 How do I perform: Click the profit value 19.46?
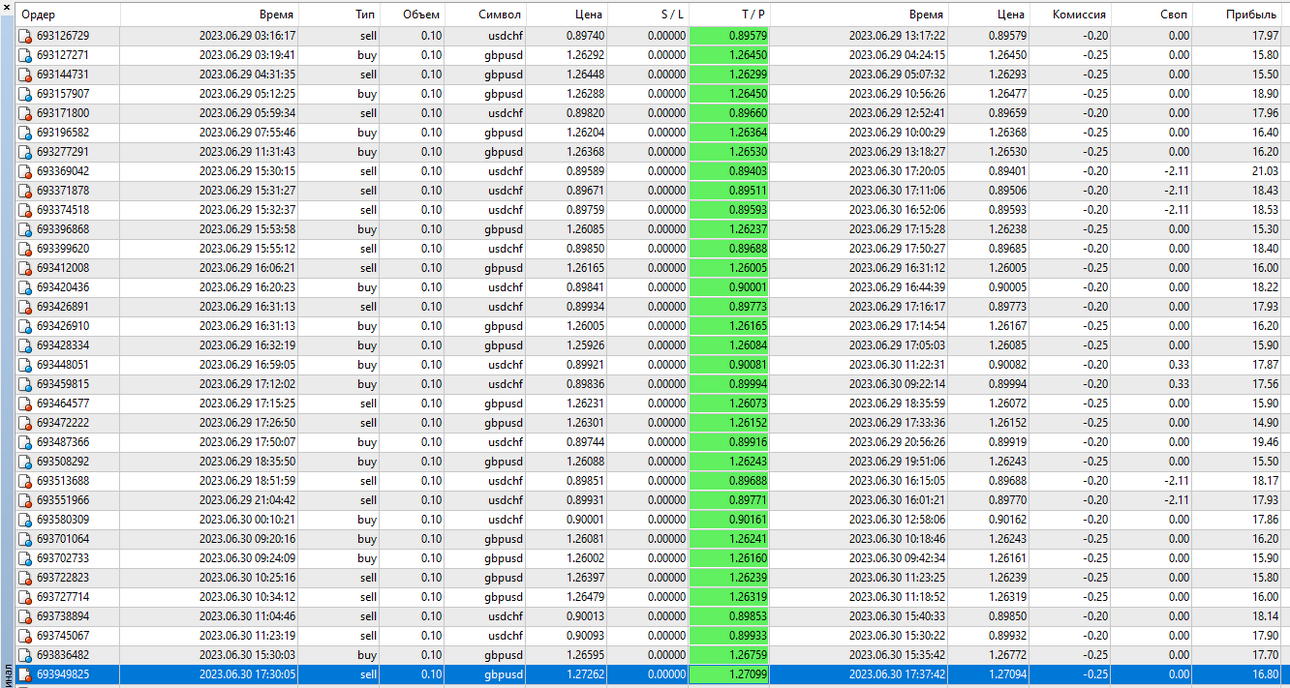[x=1265, y=442]
